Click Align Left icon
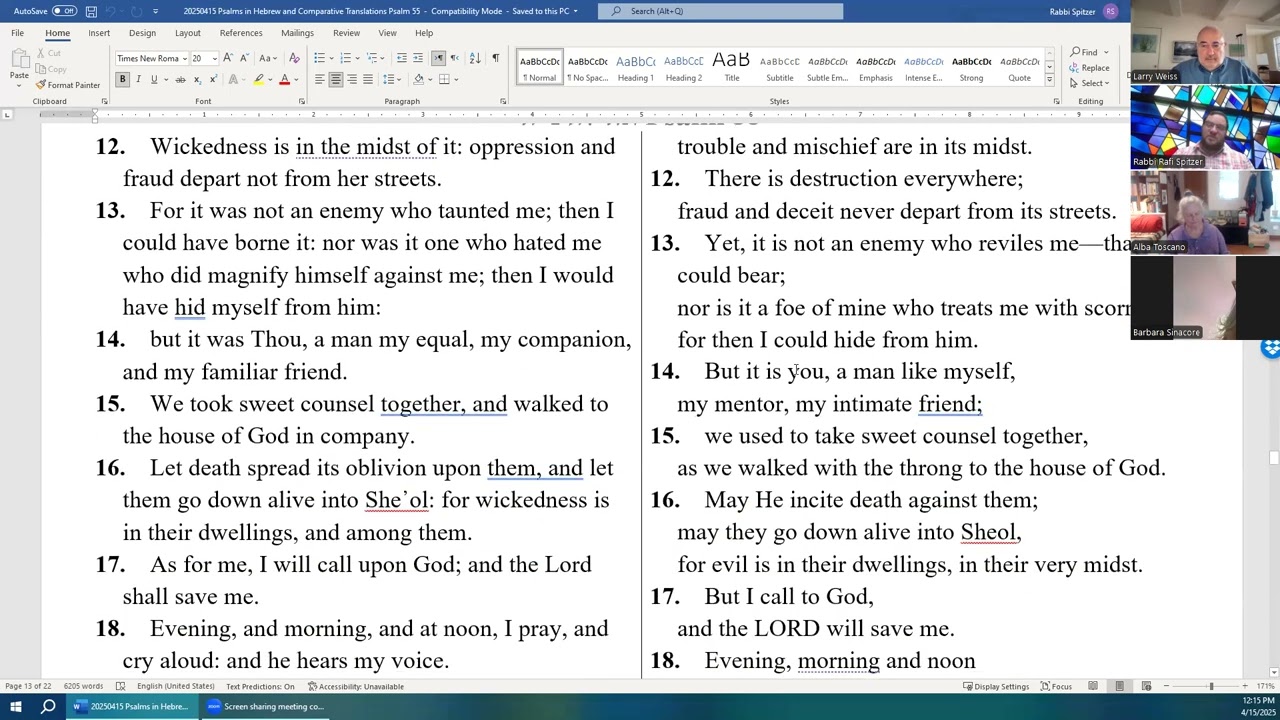 pyautogui.click(x=320, y=79)
